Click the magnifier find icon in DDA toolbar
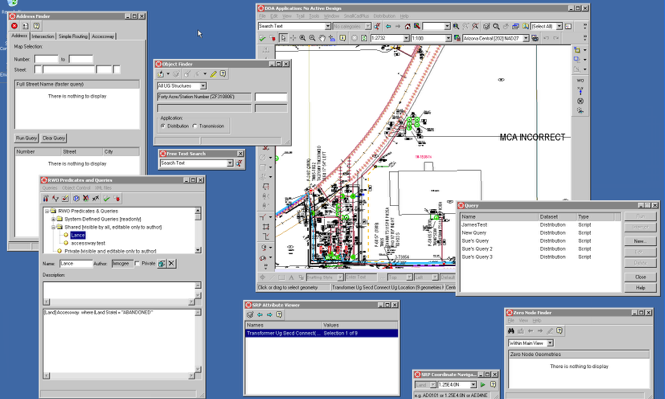Image resolution: width=665 pixels, height=399 pixels. tap(496, 26)
